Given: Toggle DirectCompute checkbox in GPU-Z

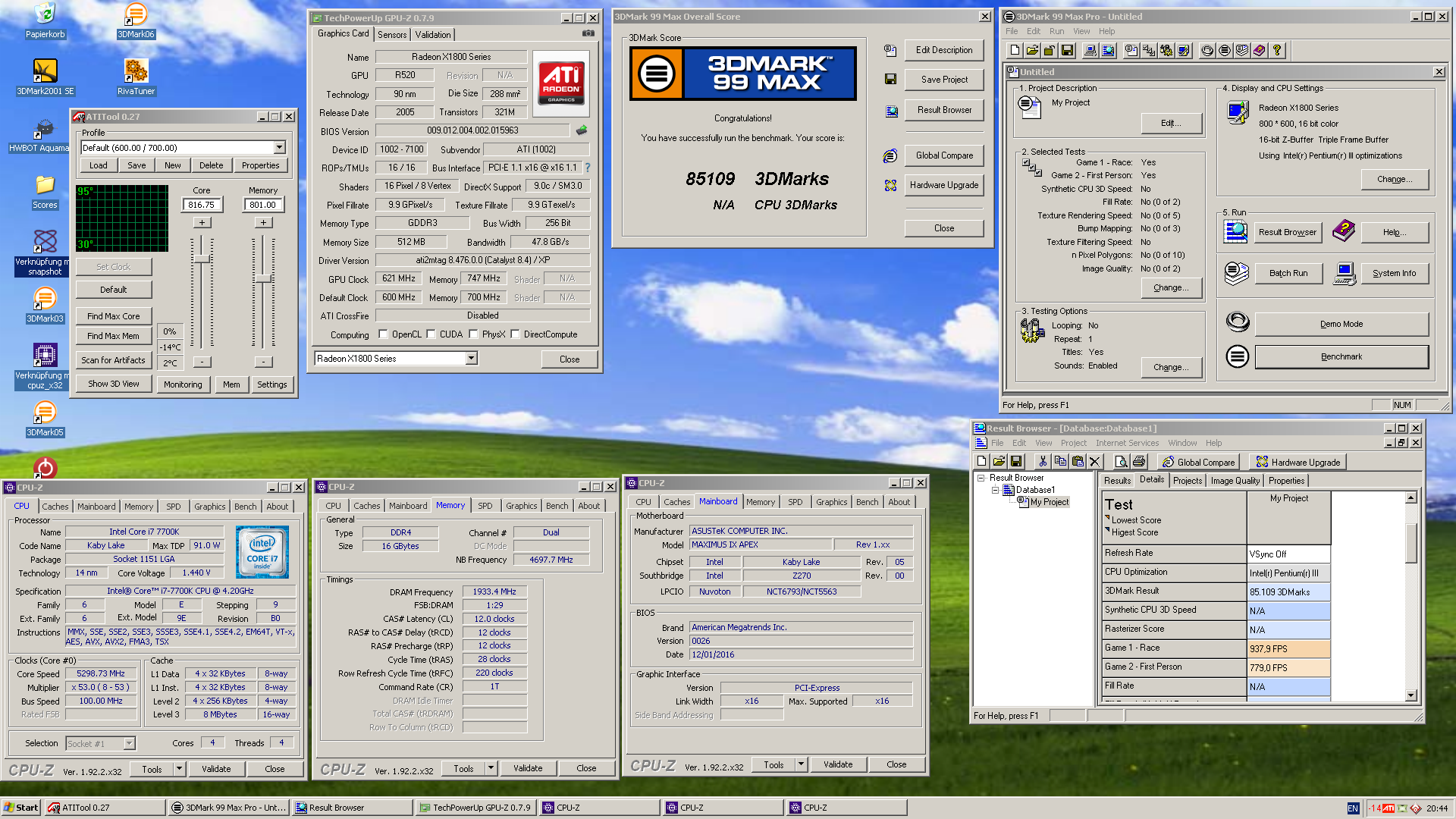Looking at the screenshot, I should (x=515, y=334).
